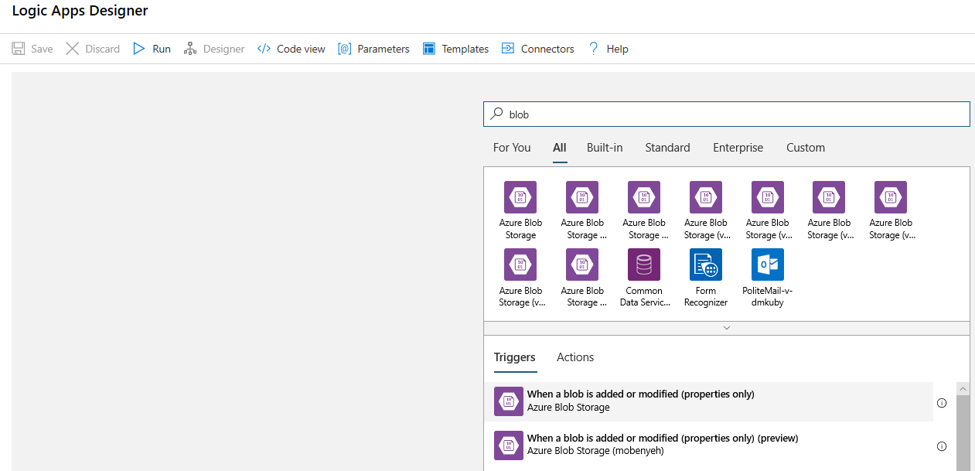Collapse the connector list chevron
The height and width of the screenshot is (471, 975).
coord(727,328)
